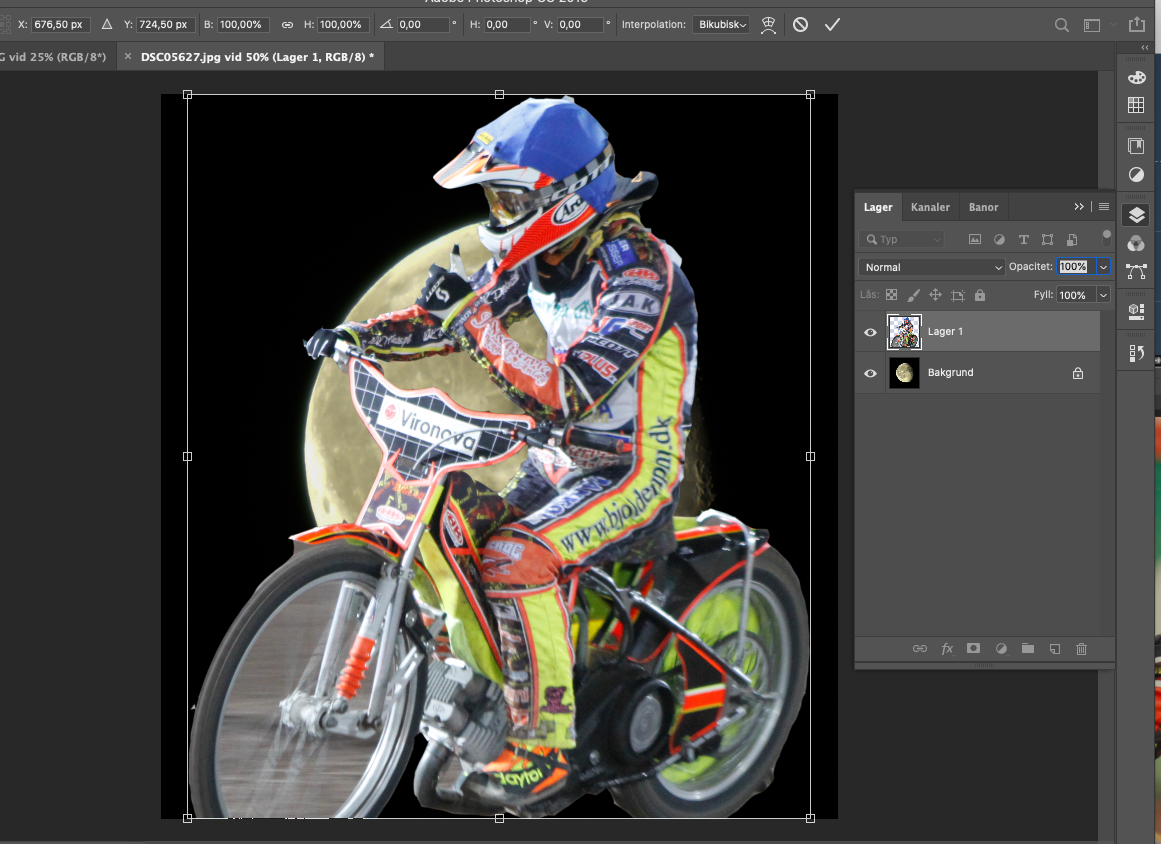The width and height of the screenshot is (1161, 844).
Task: Lock position move icon
Action: click(935, 295)
